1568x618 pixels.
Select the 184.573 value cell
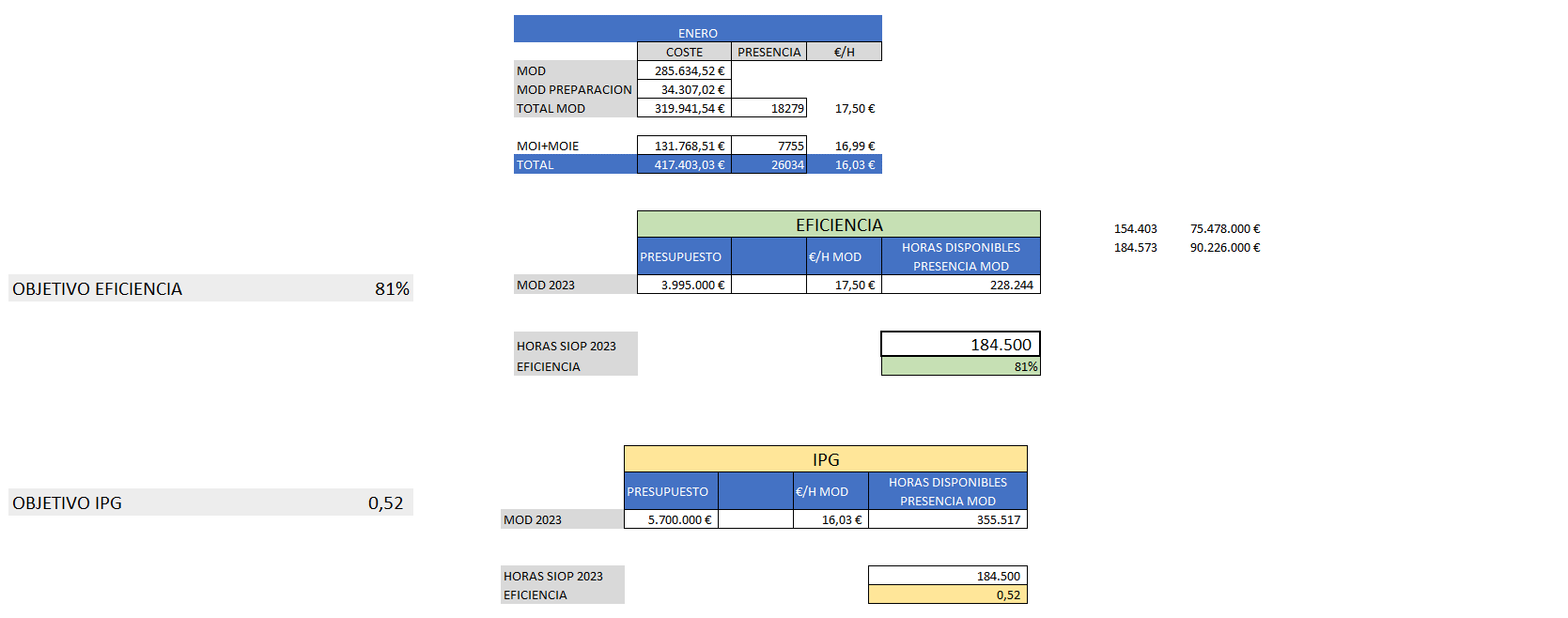pos(1135,247)
